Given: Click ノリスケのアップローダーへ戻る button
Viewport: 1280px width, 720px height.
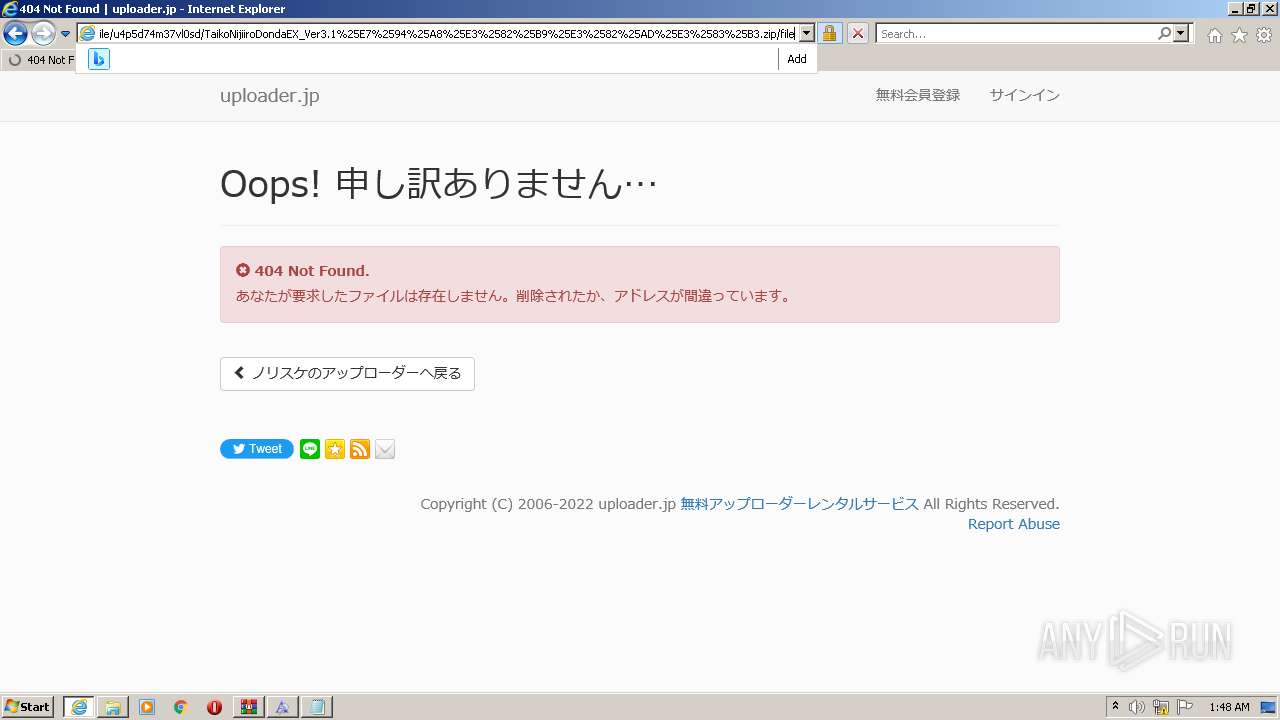Looking at the screenshot, I should pos(347,373).
